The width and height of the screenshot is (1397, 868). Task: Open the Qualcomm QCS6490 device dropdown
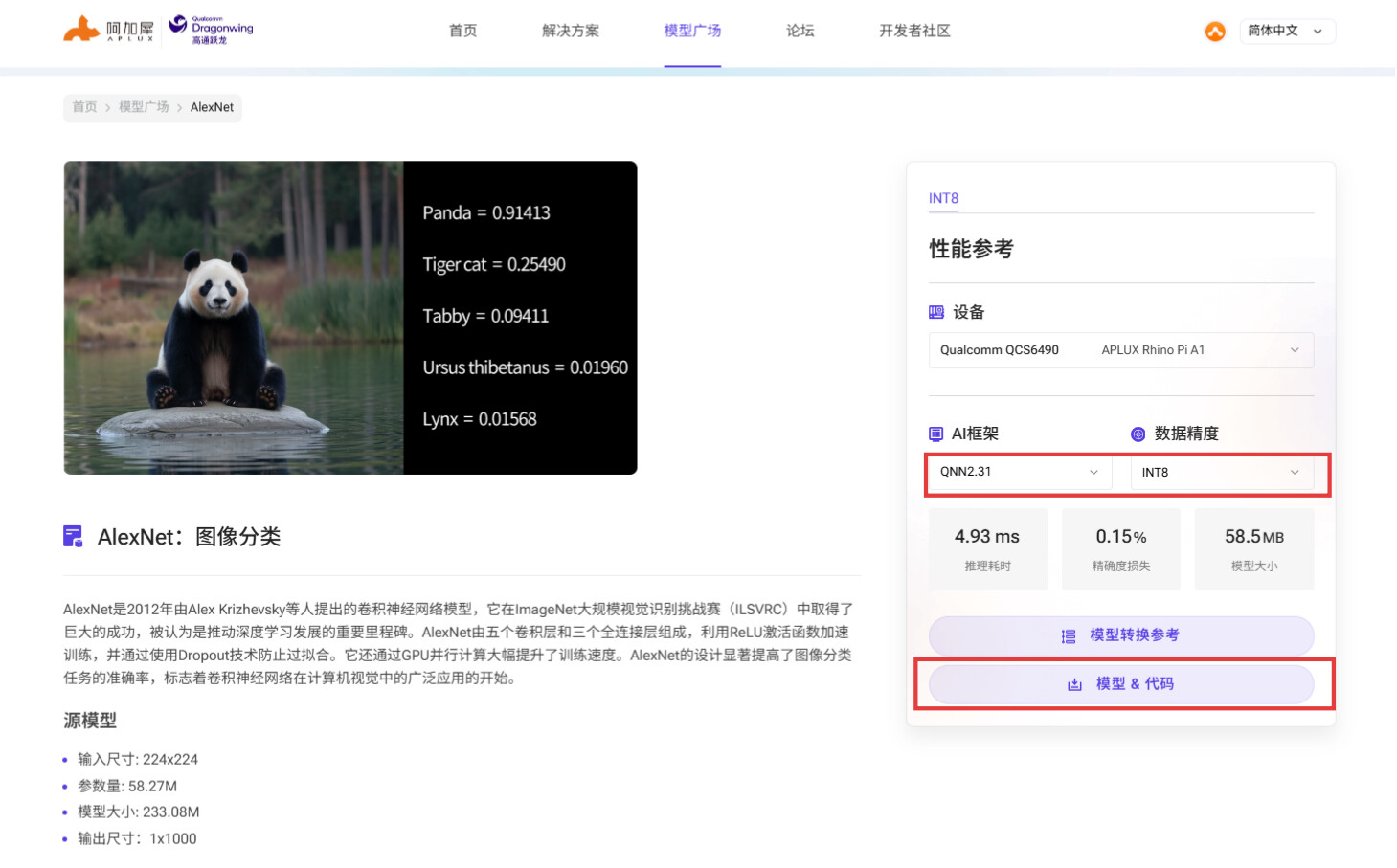(x=1120, y=350)
